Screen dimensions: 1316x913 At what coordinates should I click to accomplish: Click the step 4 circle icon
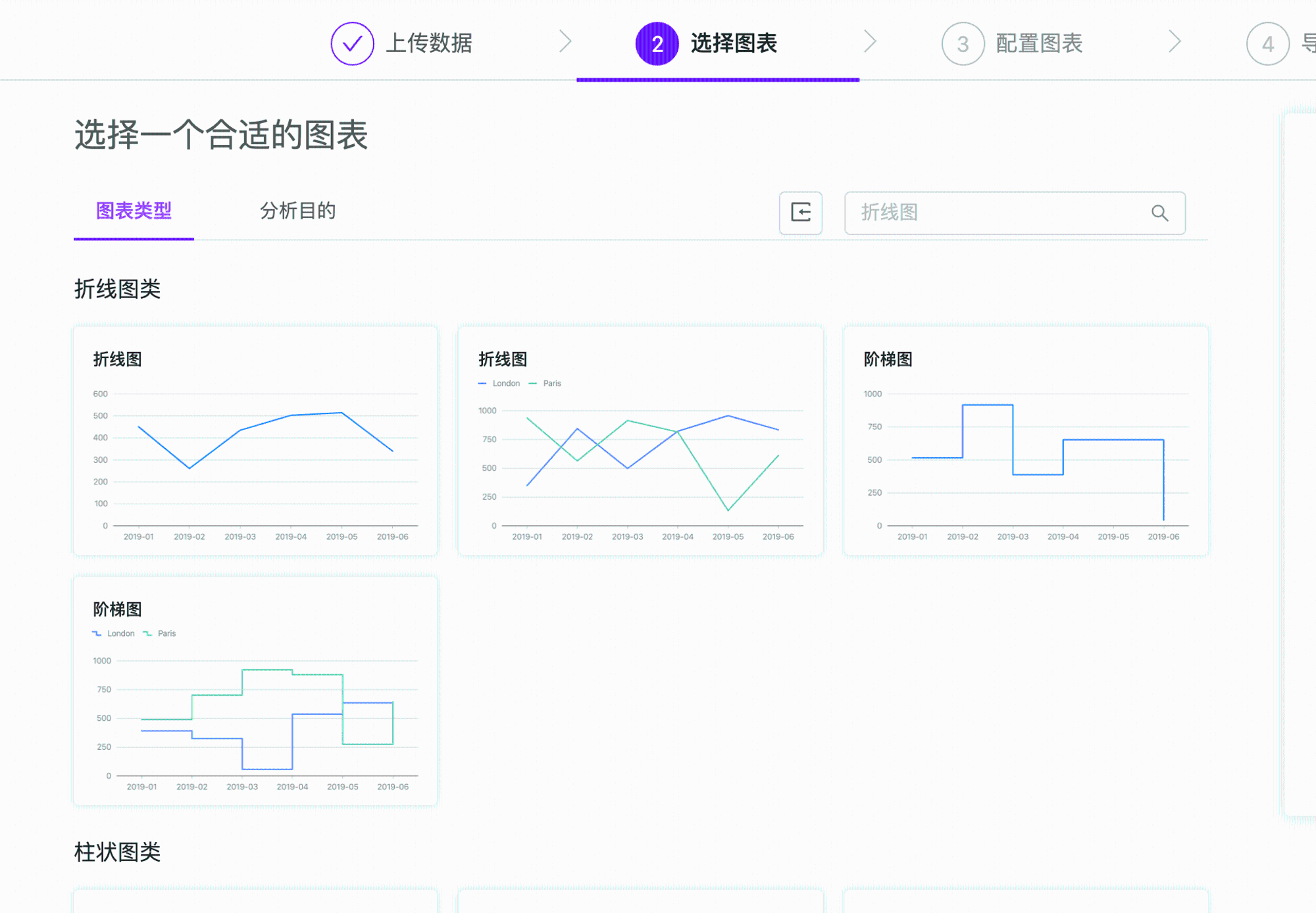tap(1267, 43)
